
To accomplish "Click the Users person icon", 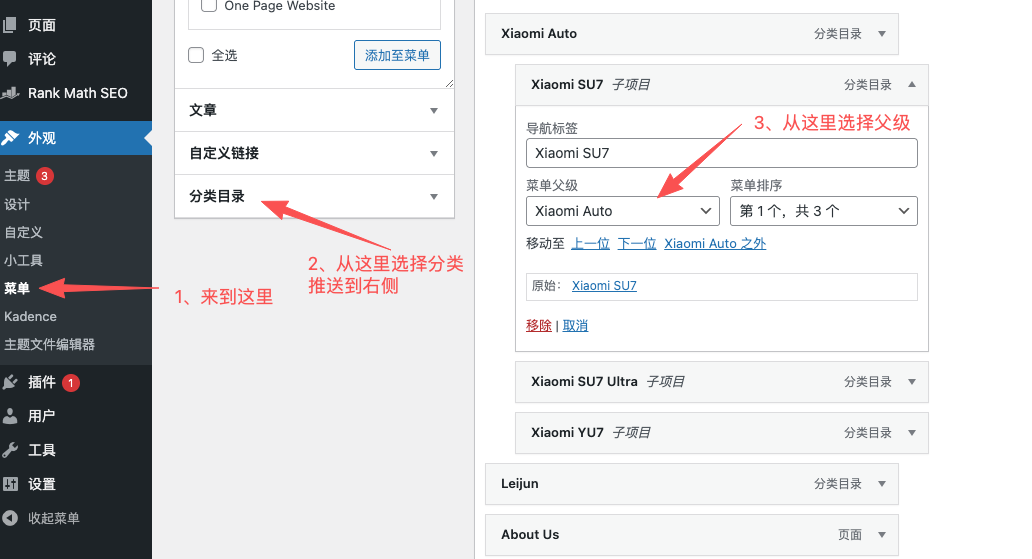I will click(x=10, y=416).
